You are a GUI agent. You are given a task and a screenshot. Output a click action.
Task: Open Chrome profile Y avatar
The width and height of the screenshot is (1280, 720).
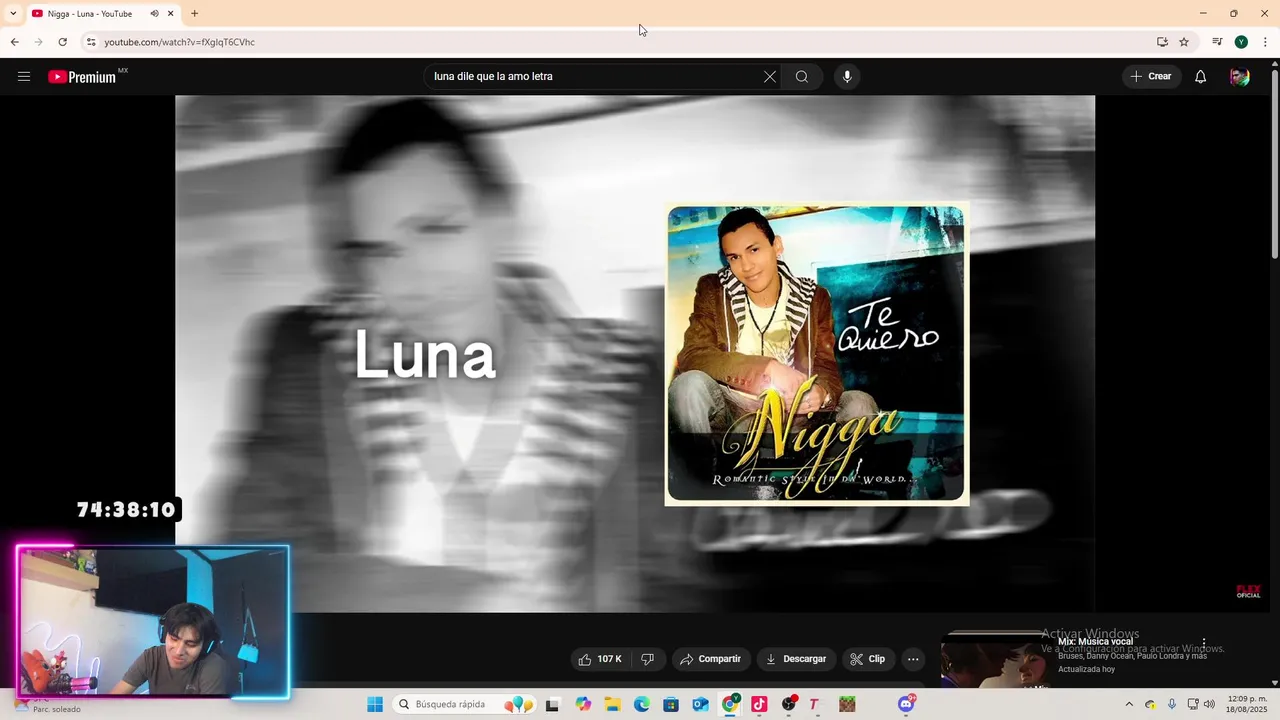[1241, 42]
